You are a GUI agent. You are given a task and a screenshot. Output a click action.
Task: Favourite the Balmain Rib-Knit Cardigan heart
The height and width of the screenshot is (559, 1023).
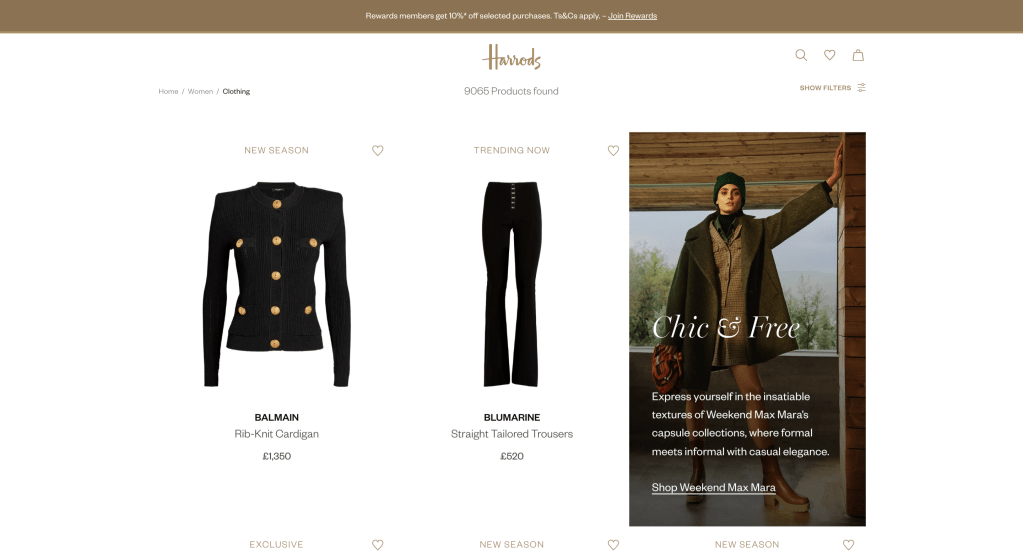tap(378, 151)
